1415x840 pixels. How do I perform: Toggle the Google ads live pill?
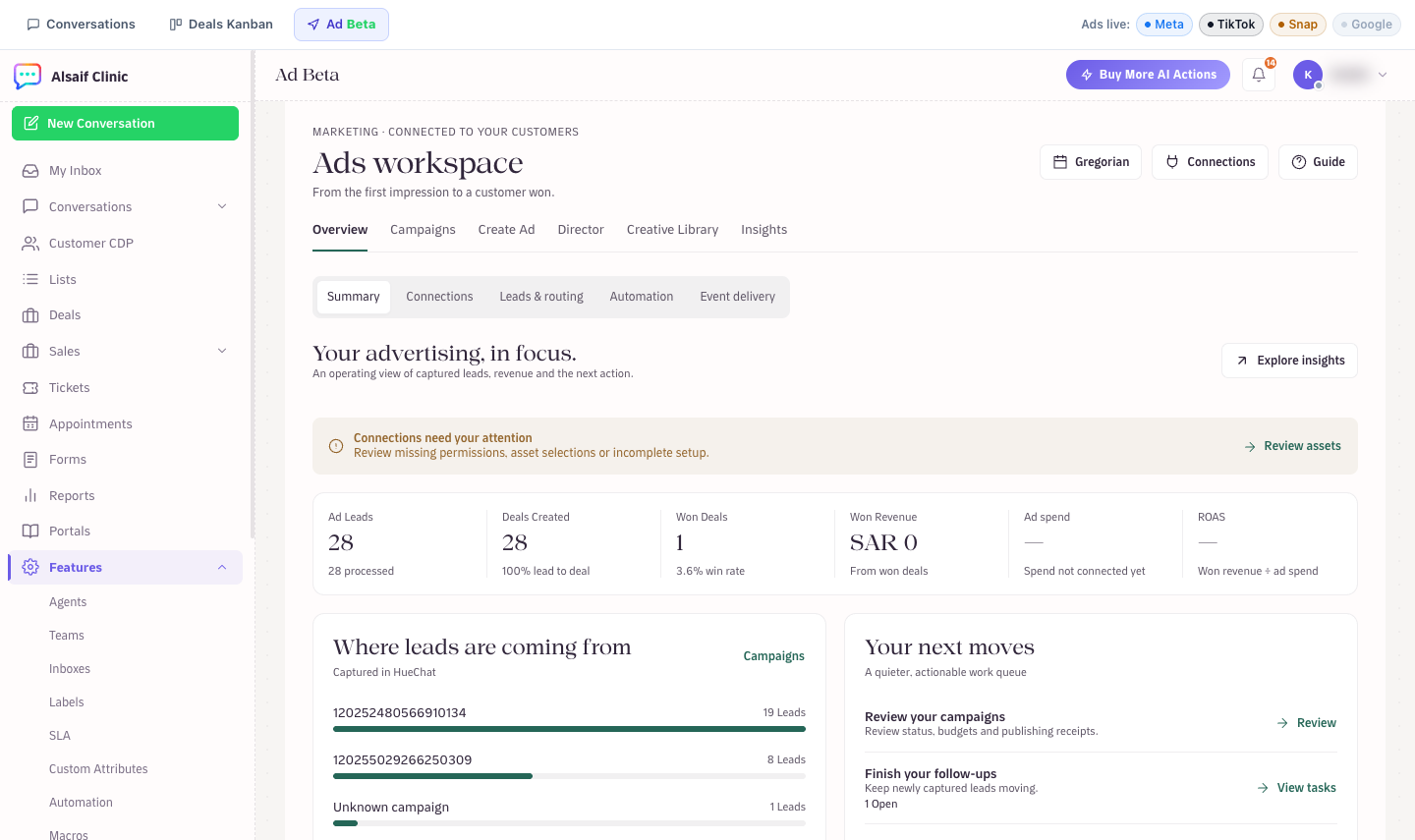1367,25
